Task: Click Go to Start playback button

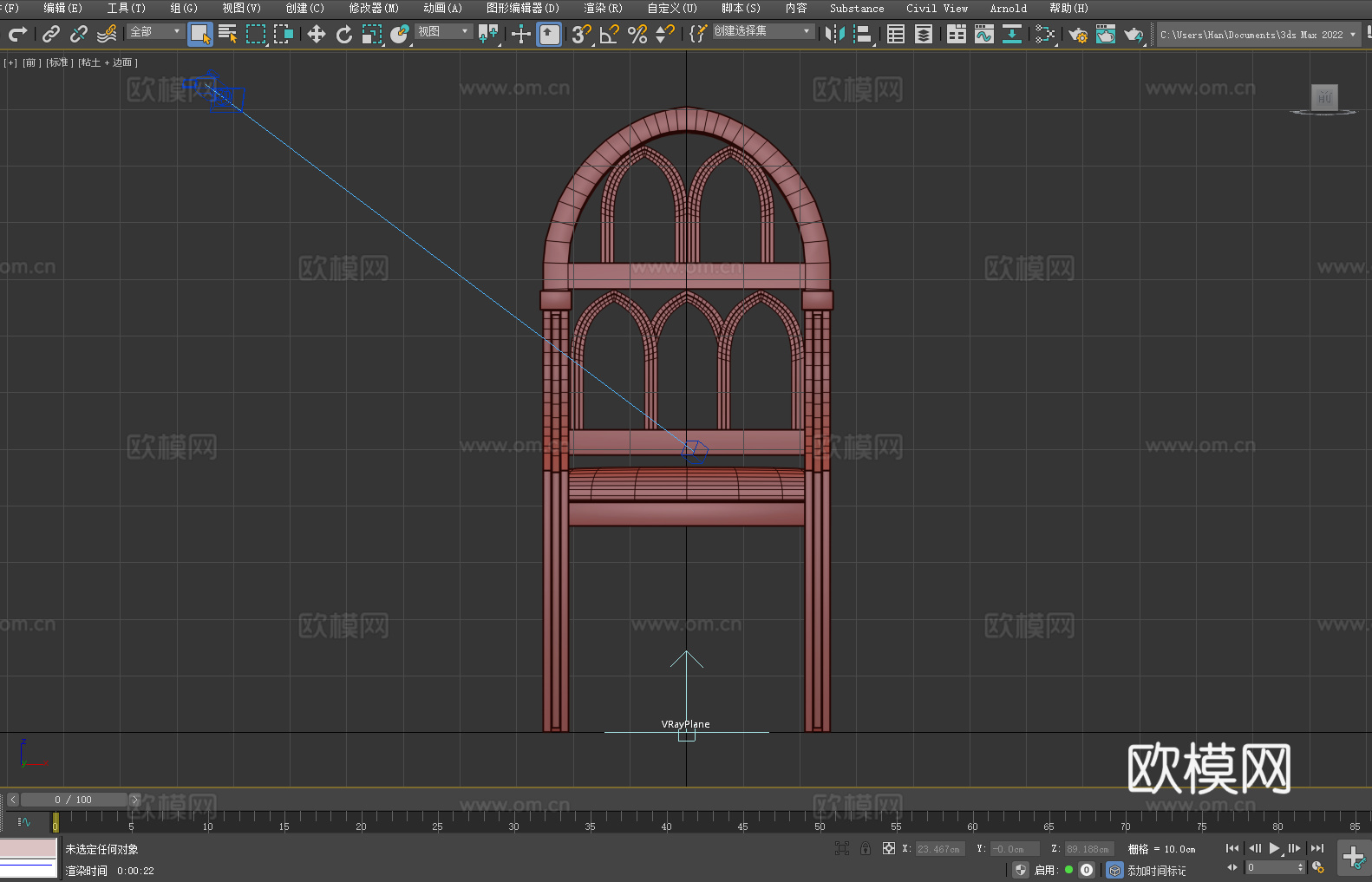Action: [1232, 848]
